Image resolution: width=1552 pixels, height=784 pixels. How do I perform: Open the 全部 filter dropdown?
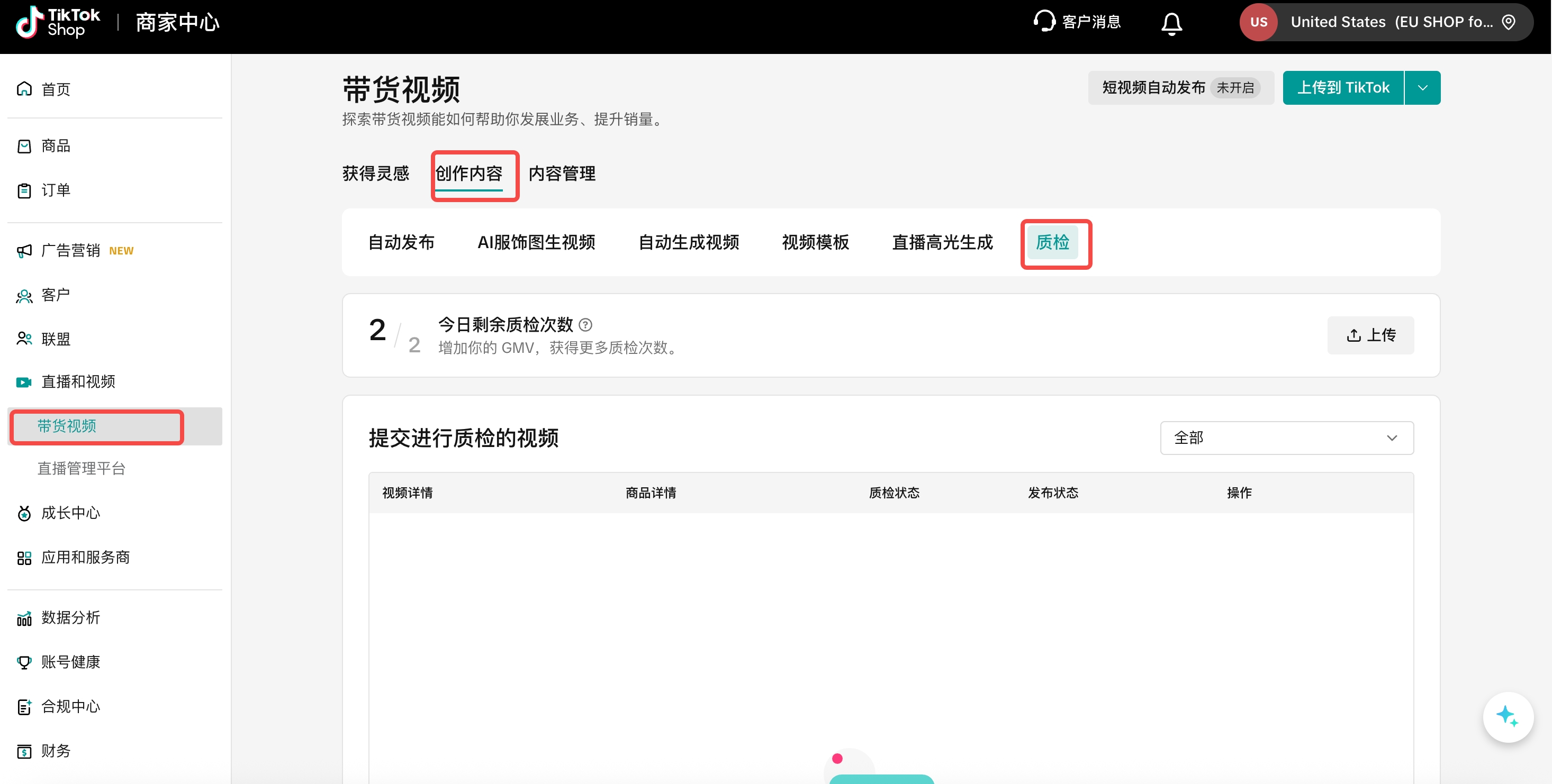(1286, 438)
